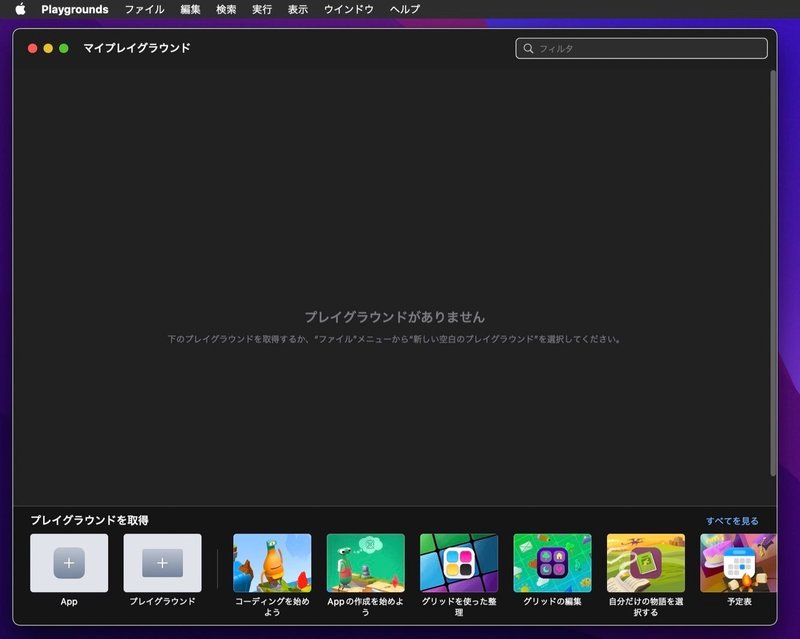Open the Playgrounds application menu
800x639 pixels.
pyautogui.click(x=74, y=9)
